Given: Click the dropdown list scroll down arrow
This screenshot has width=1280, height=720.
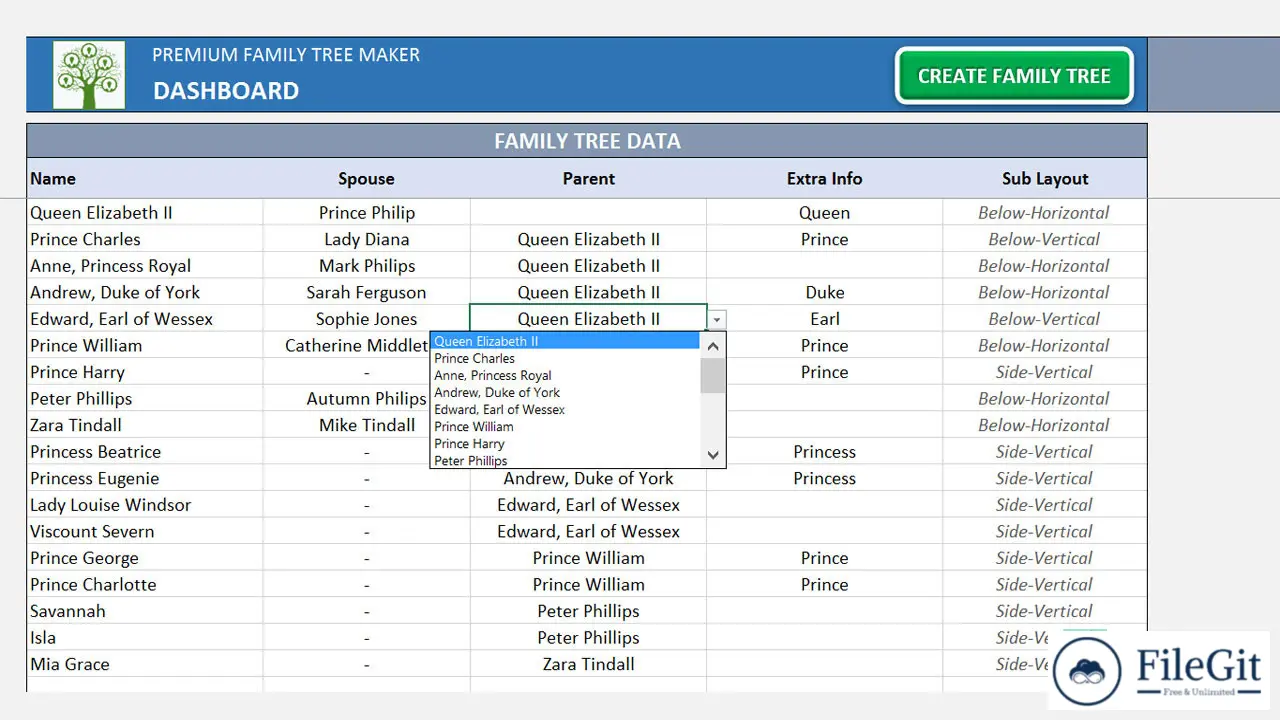Looking at the screenshot, I should click(x=713, y=455).
